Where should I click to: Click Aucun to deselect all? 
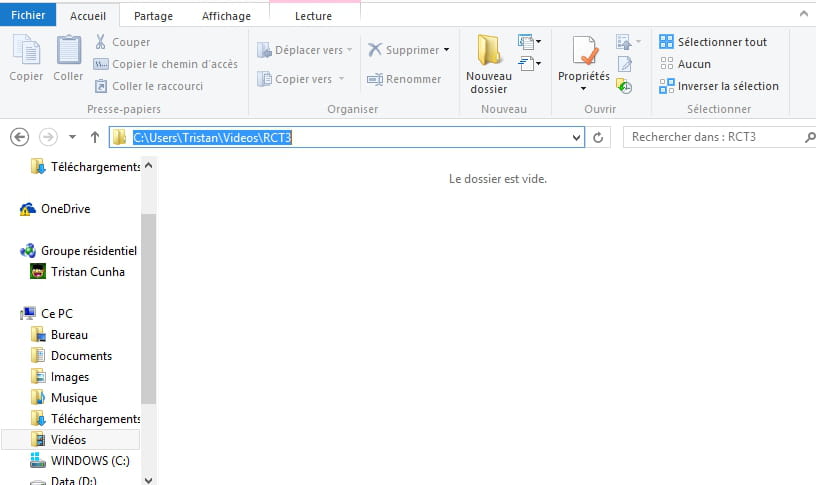pyautogui.click(x=685, y=63)
